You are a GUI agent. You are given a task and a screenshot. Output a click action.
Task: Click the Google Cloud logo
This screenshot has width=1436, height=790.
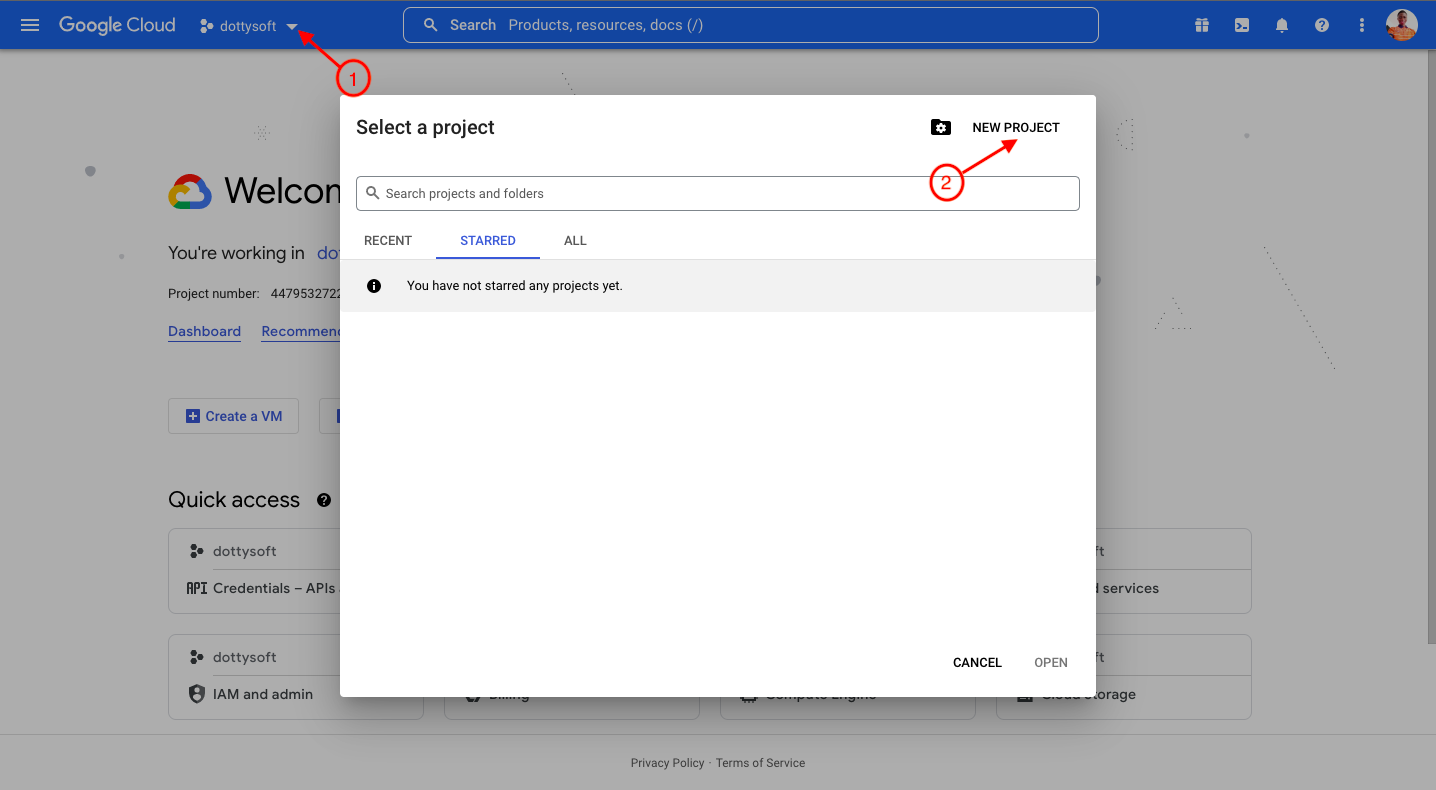click(x=117, y=25)
